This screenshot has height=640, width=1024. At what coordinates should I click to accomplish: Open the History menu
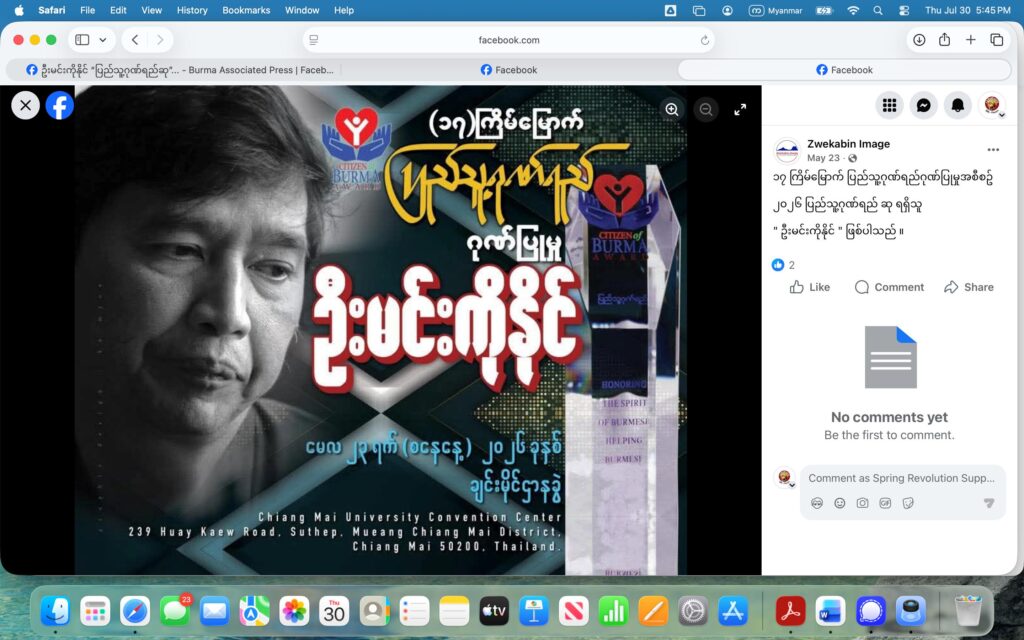coord(192,10)
